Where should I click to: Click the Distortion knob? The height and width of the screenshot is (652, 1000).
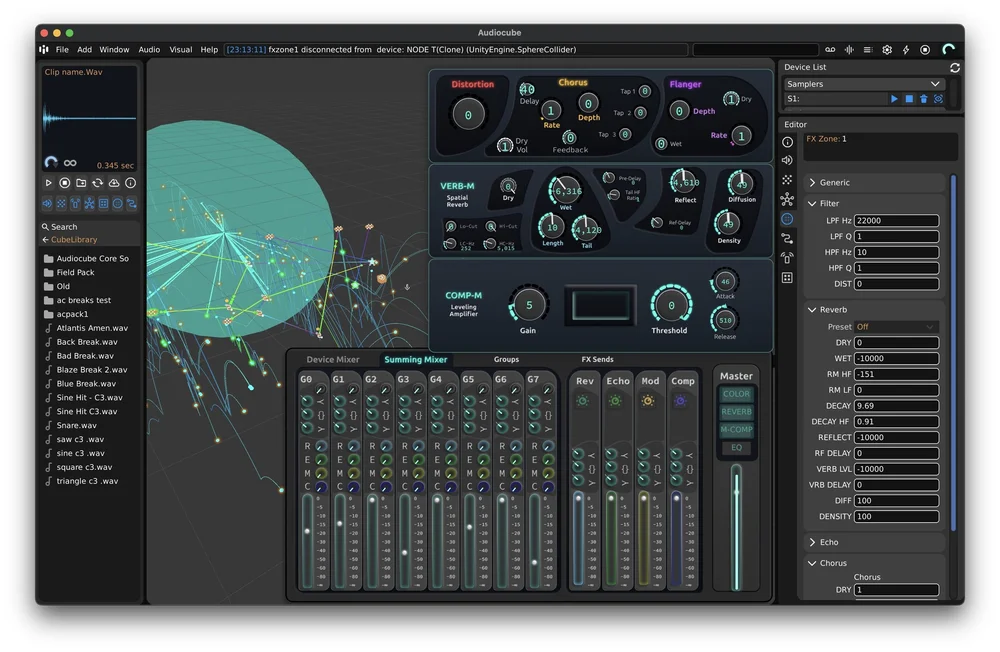[x=468, y=115]
